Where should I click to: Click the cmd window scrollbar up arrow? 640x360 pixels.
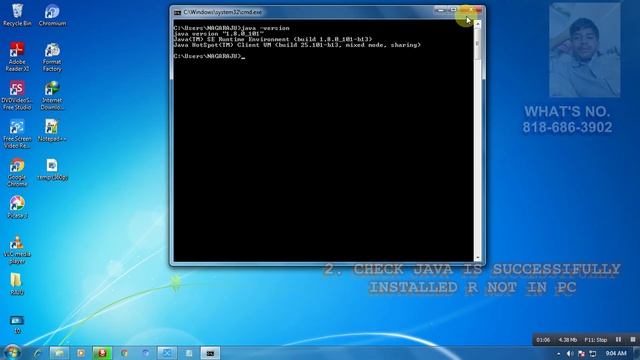[x=477, y=24]
